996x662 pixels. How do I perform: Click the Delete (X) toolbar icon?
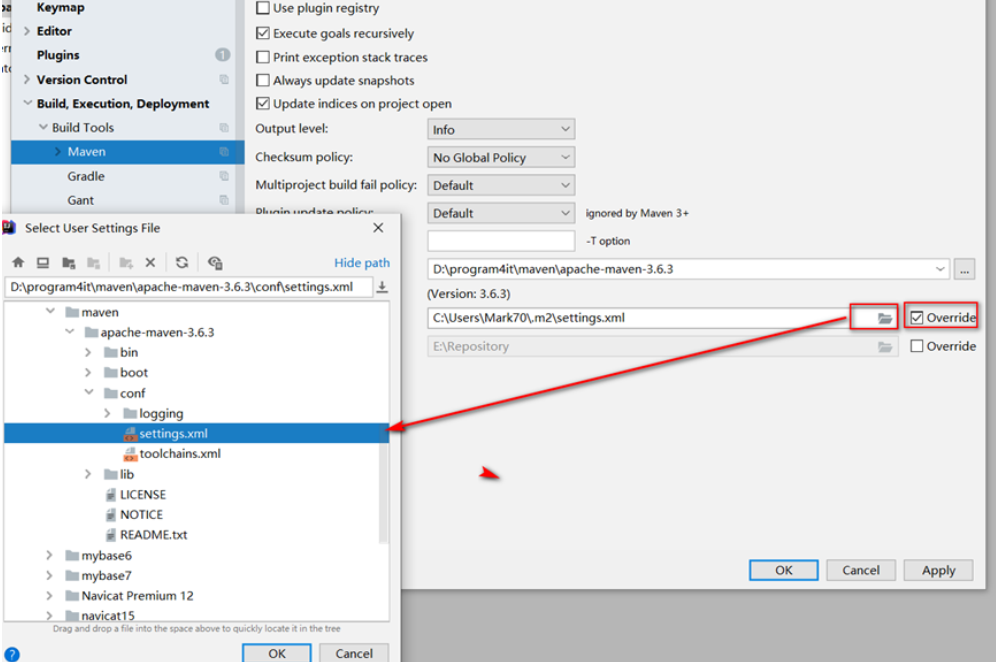(x=151, y=262)
